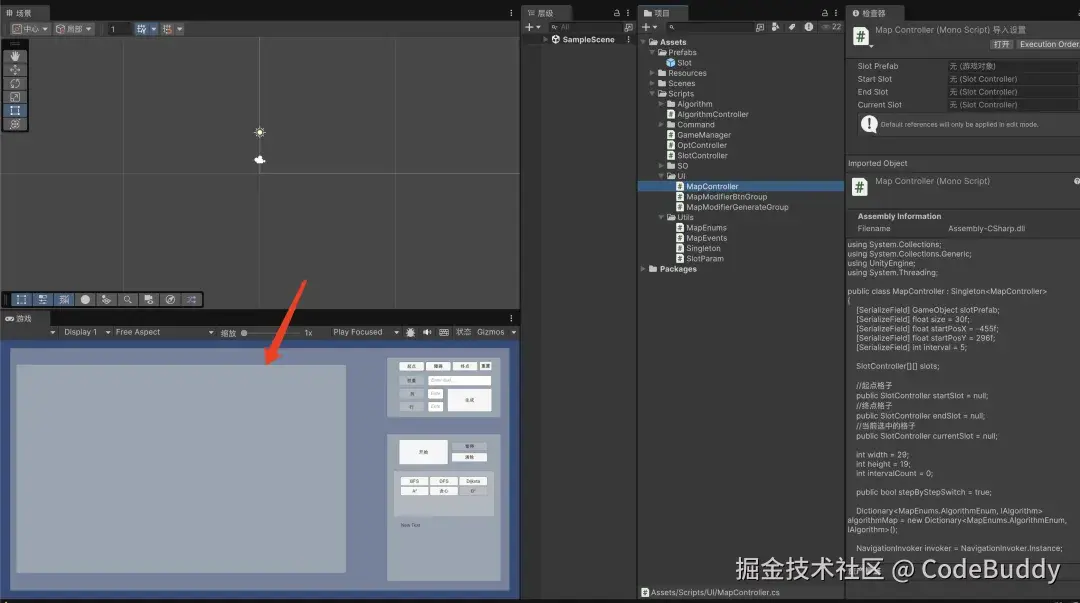Toggle the first rectangle overlay button
The width and height of the screenshot is (1080, 603).
point(21,300)
